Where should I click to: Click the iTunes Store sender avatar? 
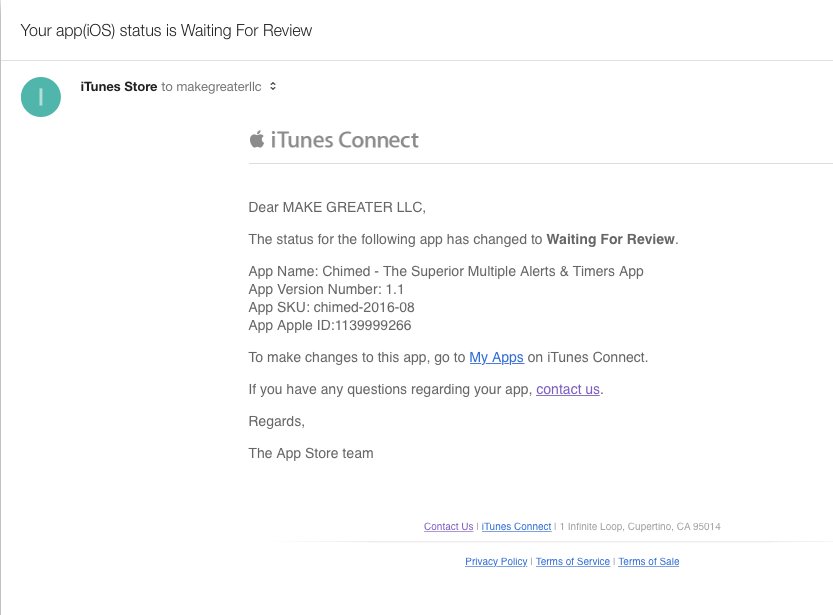tap(41, 97)
